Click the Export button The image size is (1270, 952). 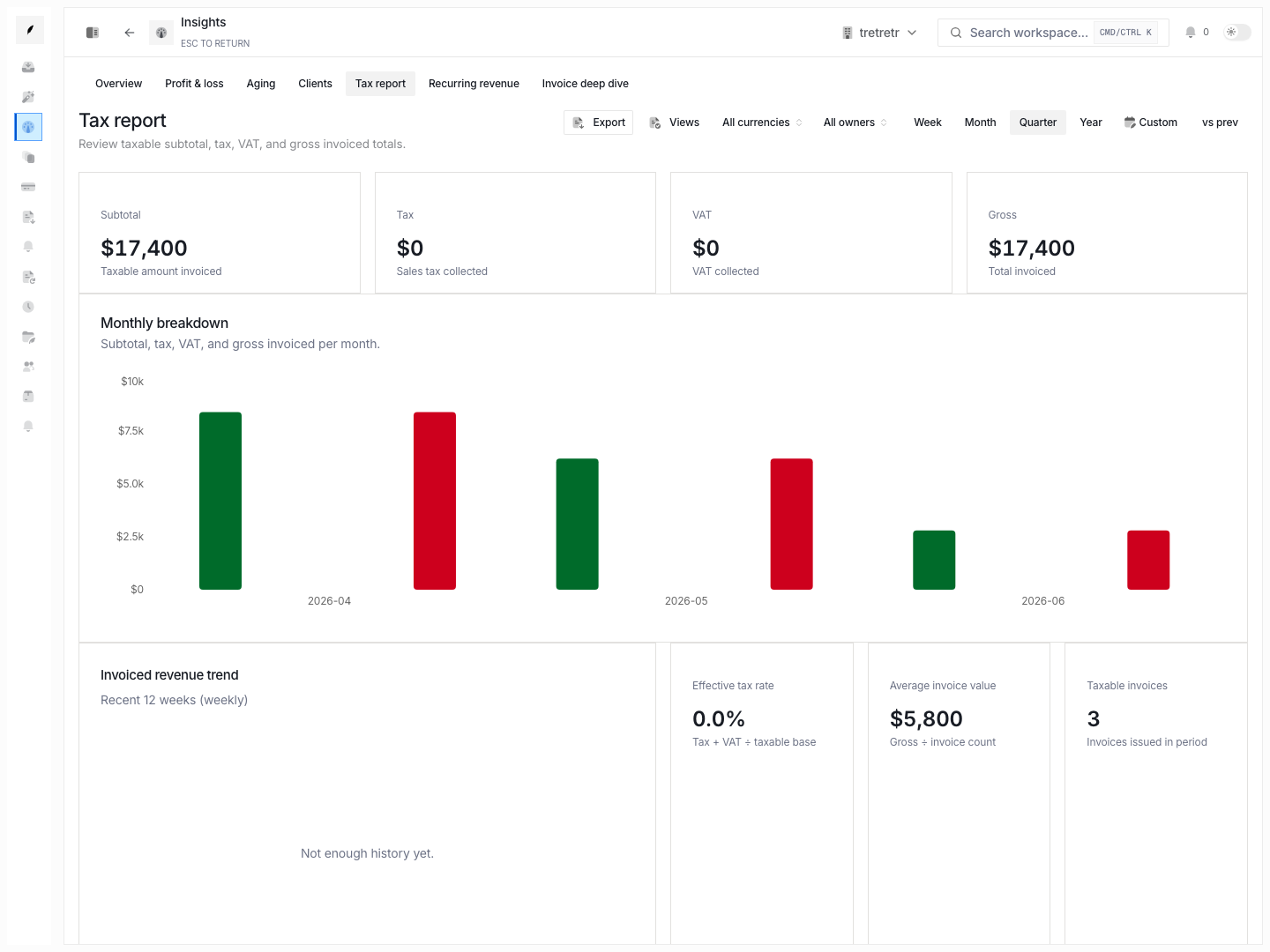coord(598,123)
